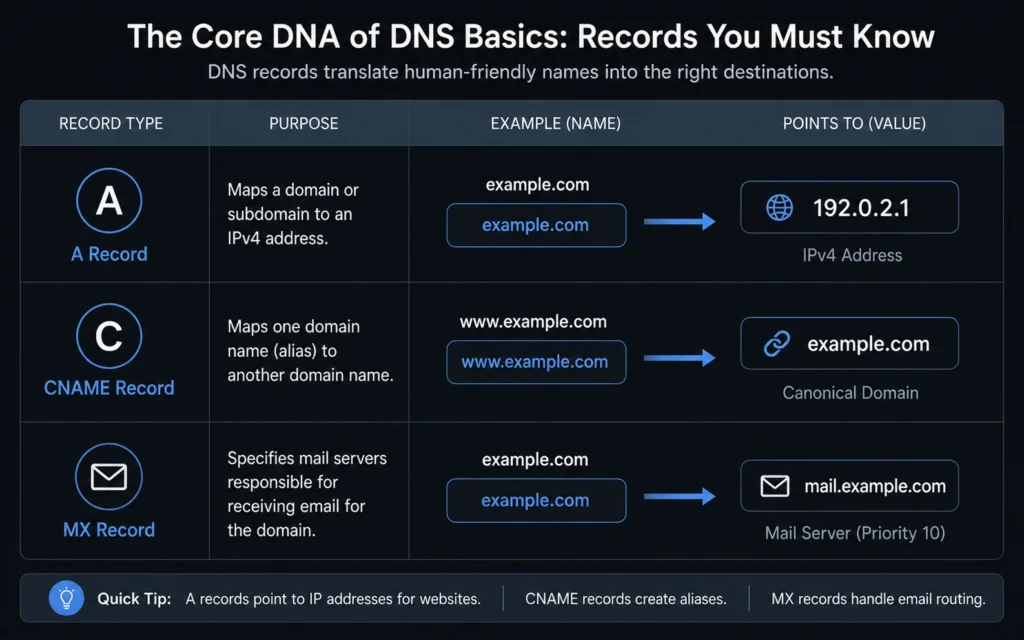Screen dimensions: 1024x640
Task: Select the example.com box in the MX Record row
Action: 536,500
